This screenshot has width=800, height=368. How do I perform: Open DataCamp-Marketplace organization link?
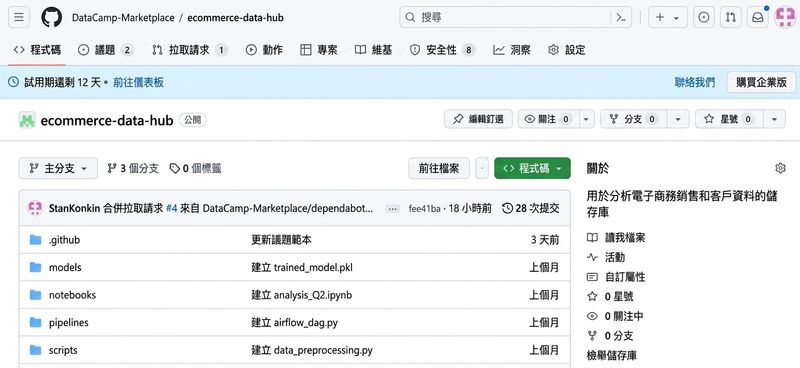click(x=122, y=18)
